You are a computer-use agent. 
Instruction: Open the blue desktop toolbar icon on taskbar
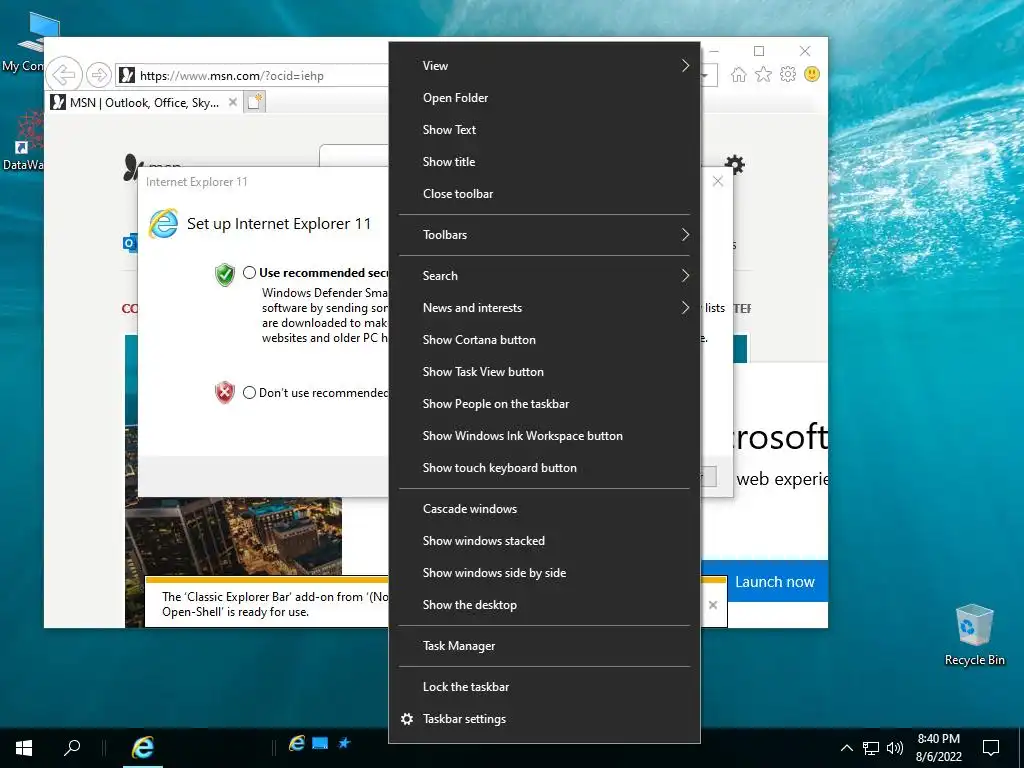click(x=320, y=743)
